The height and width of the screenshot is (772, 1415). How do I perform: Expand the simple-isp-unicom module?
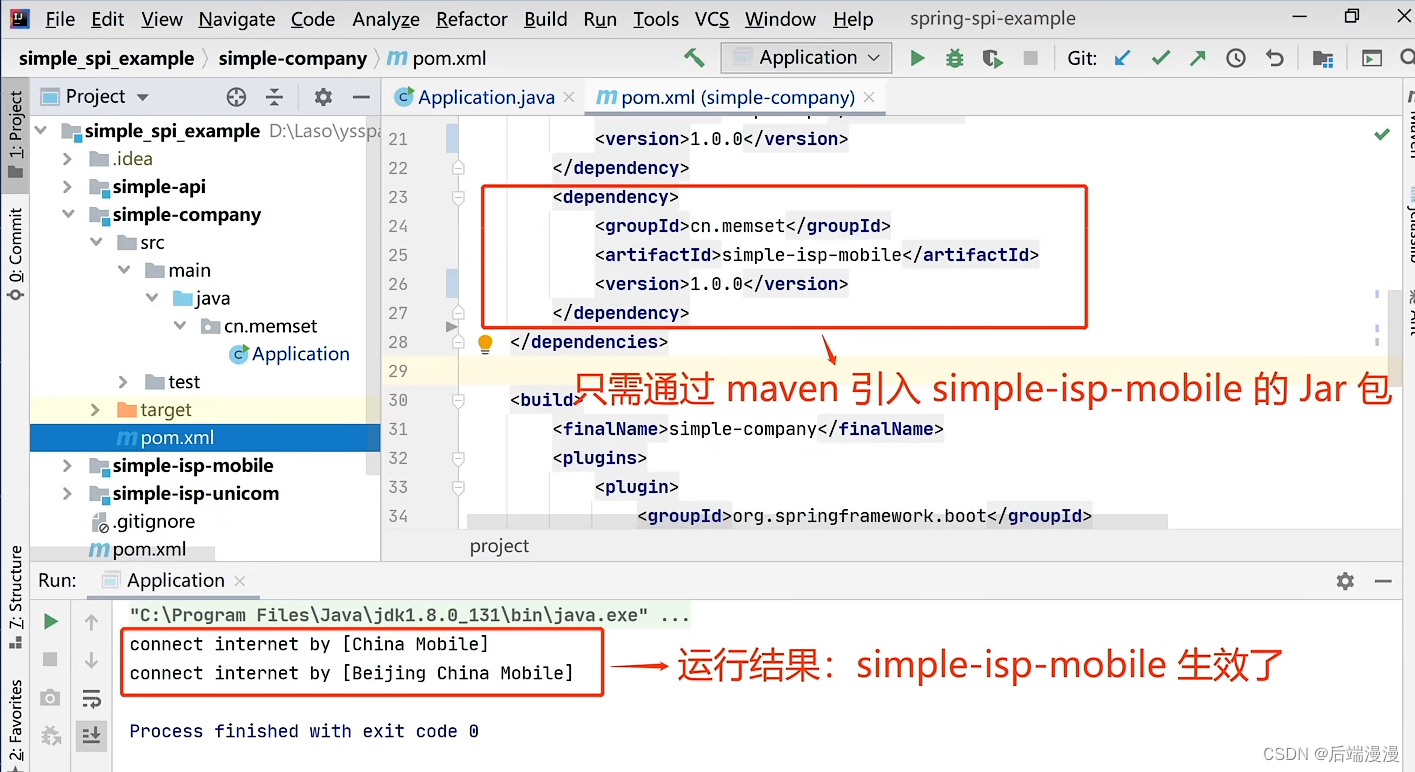[x=67, y=494]
